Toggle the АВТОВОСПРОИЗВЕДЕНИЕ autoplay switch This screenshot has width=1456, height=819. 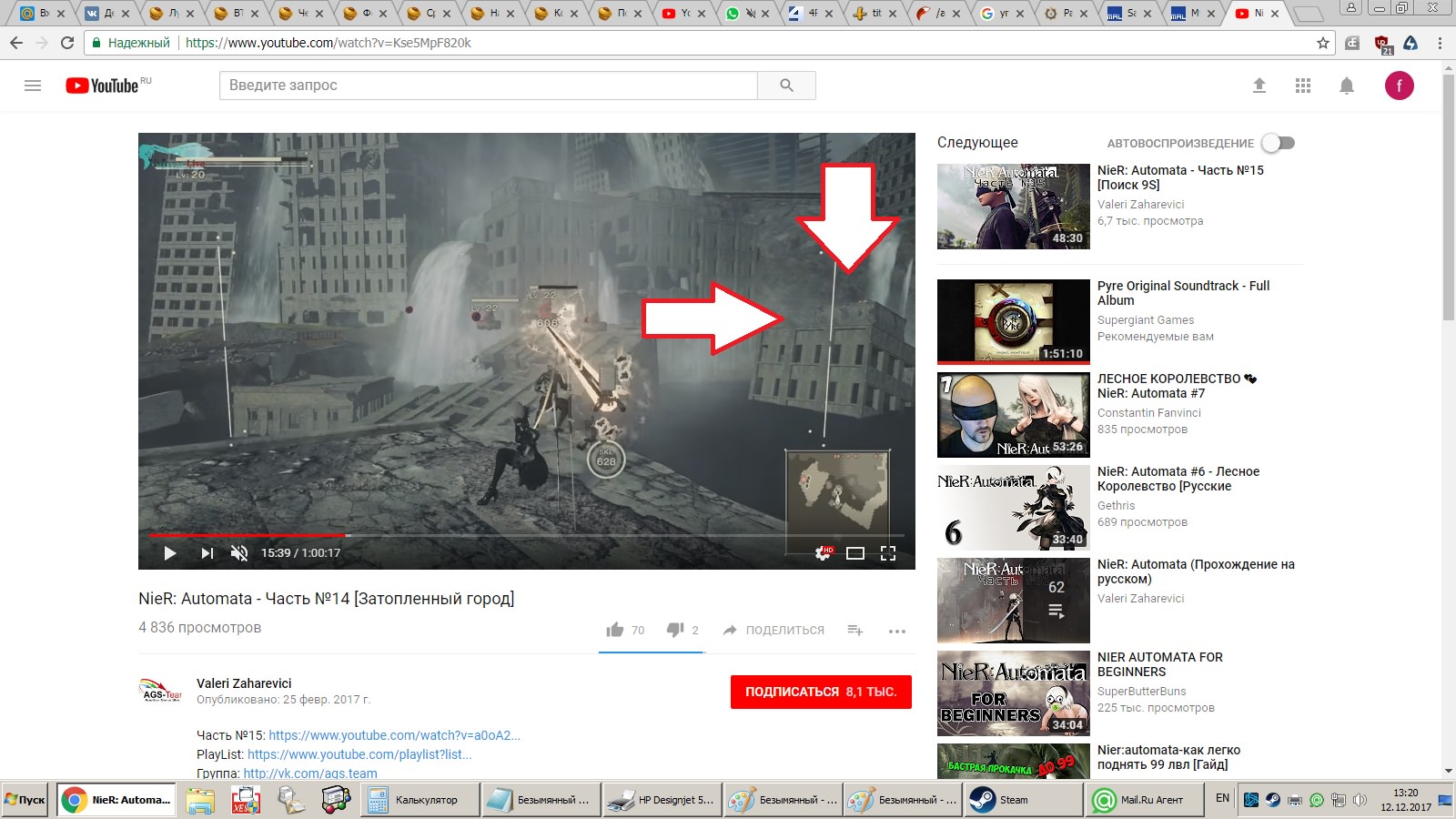click(x=1279, y=143)
